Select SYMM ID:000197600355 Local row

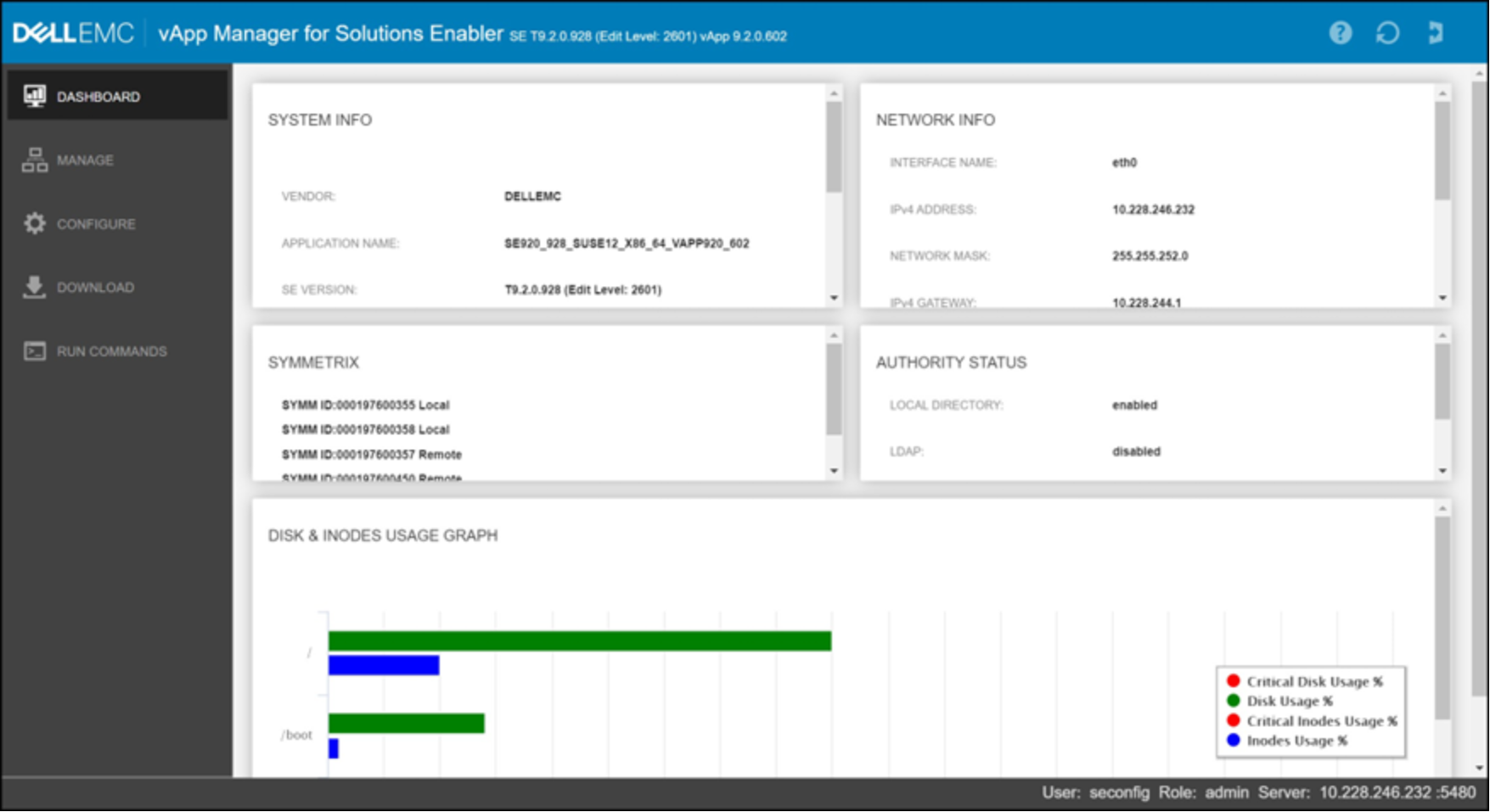pos(366,405)
